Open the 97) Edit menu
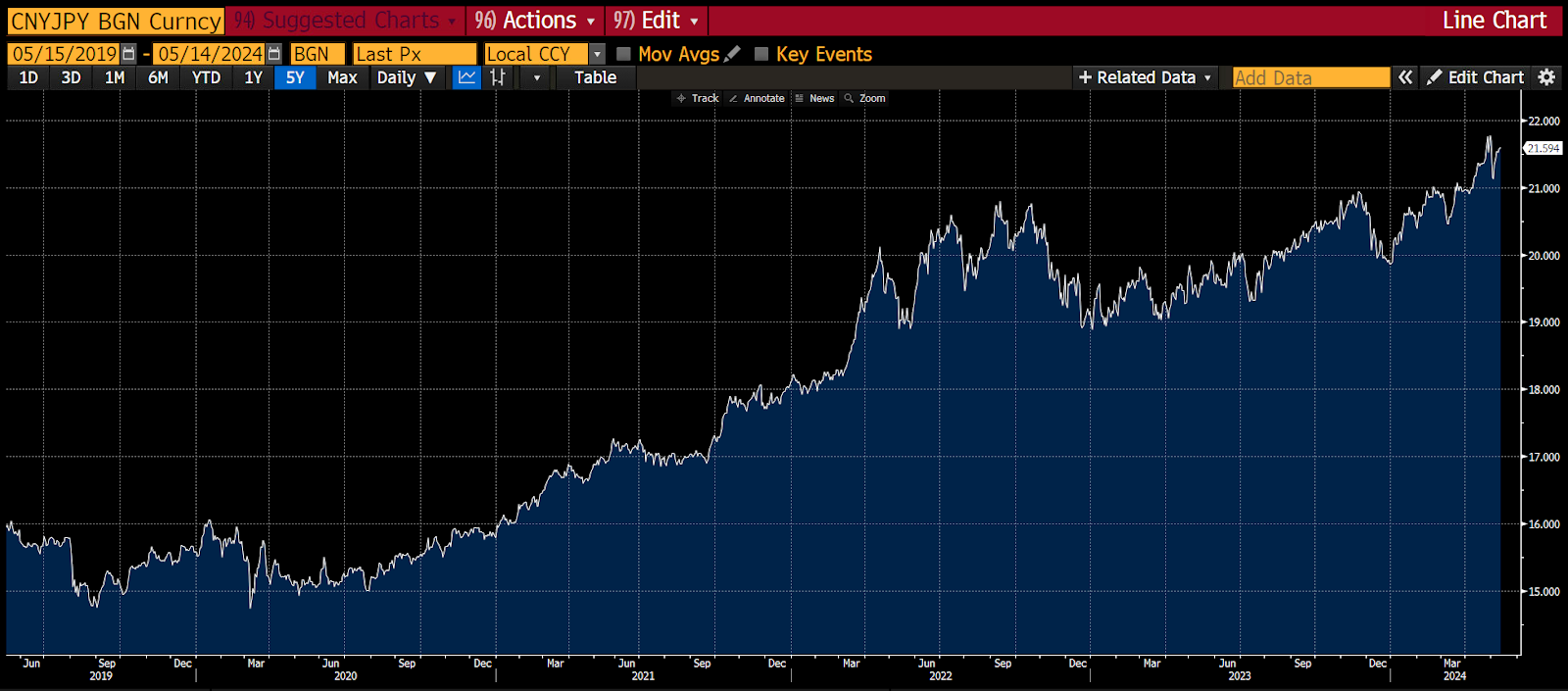This screenshot has height=691, width=1568. click(x=656, y=21)
